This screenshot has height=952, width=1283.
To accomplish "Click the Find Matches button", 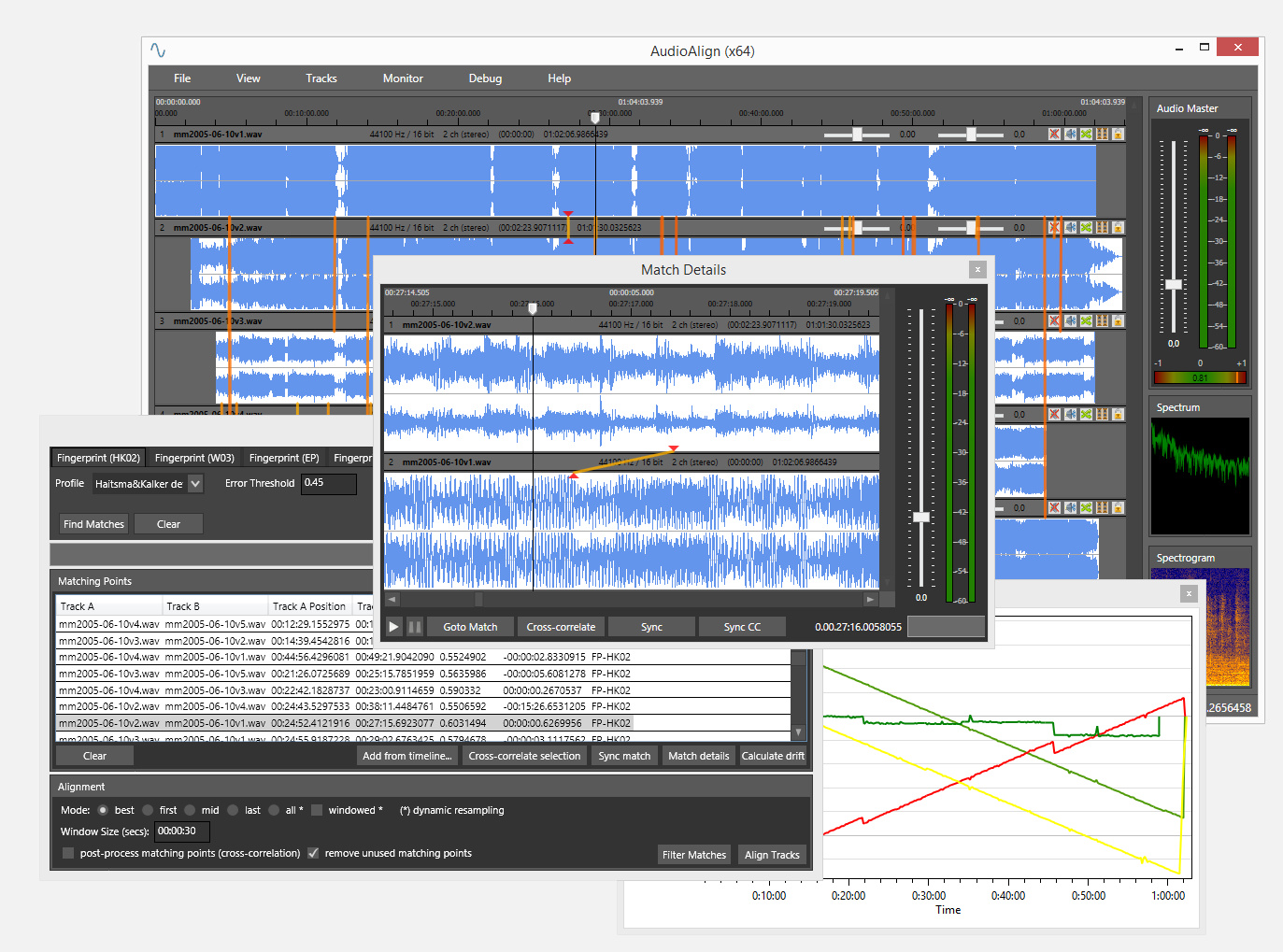I will point(93,524).
